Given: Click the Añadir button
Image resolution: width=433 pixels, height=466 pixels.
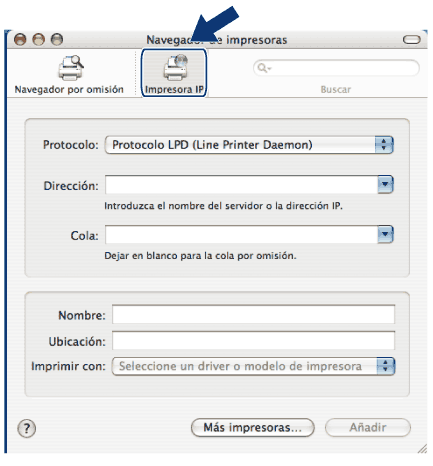Looking at the screenshot, I should point(368,427).
